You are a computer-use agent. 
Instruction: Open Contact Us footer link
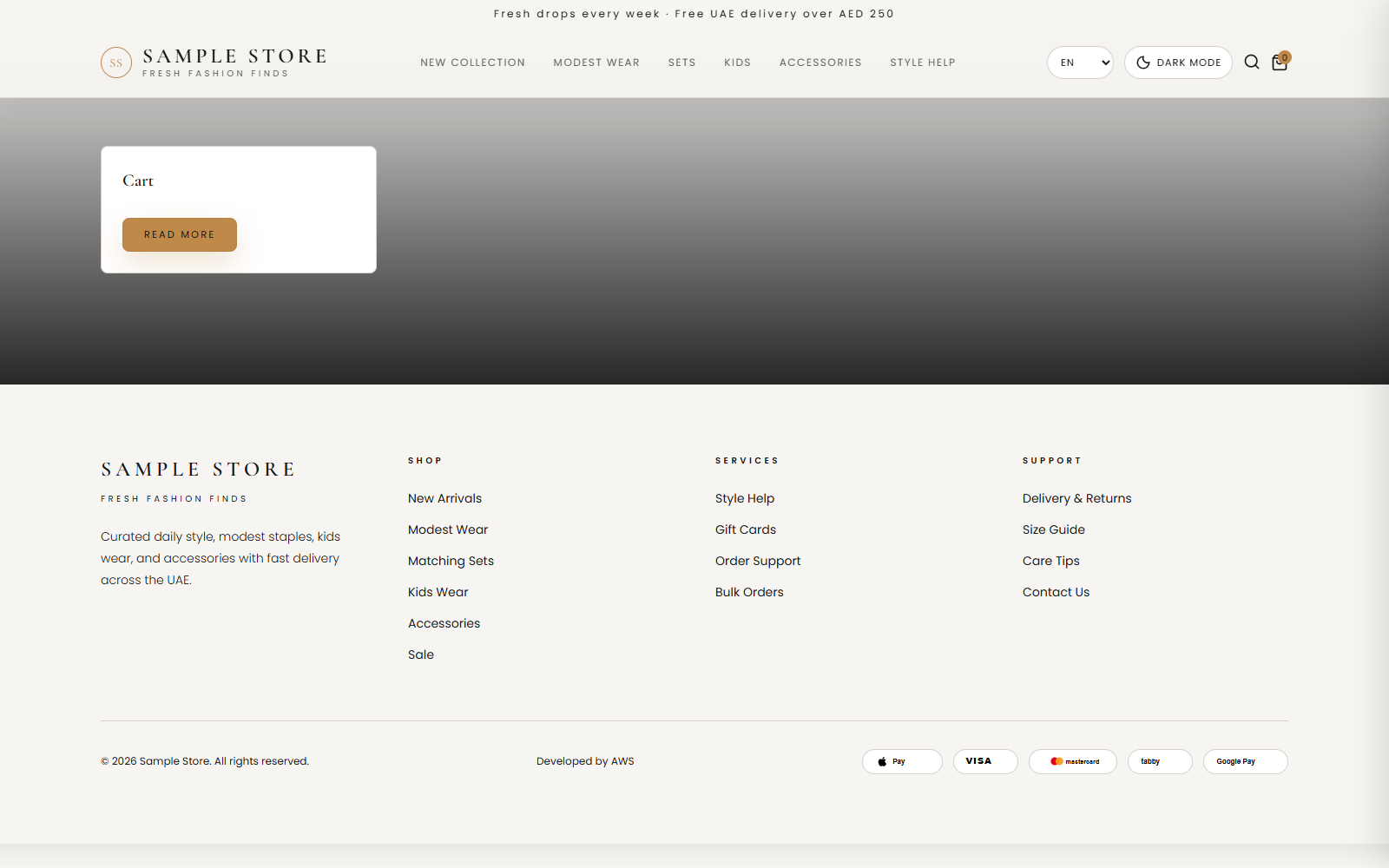tap(1056, 592)
